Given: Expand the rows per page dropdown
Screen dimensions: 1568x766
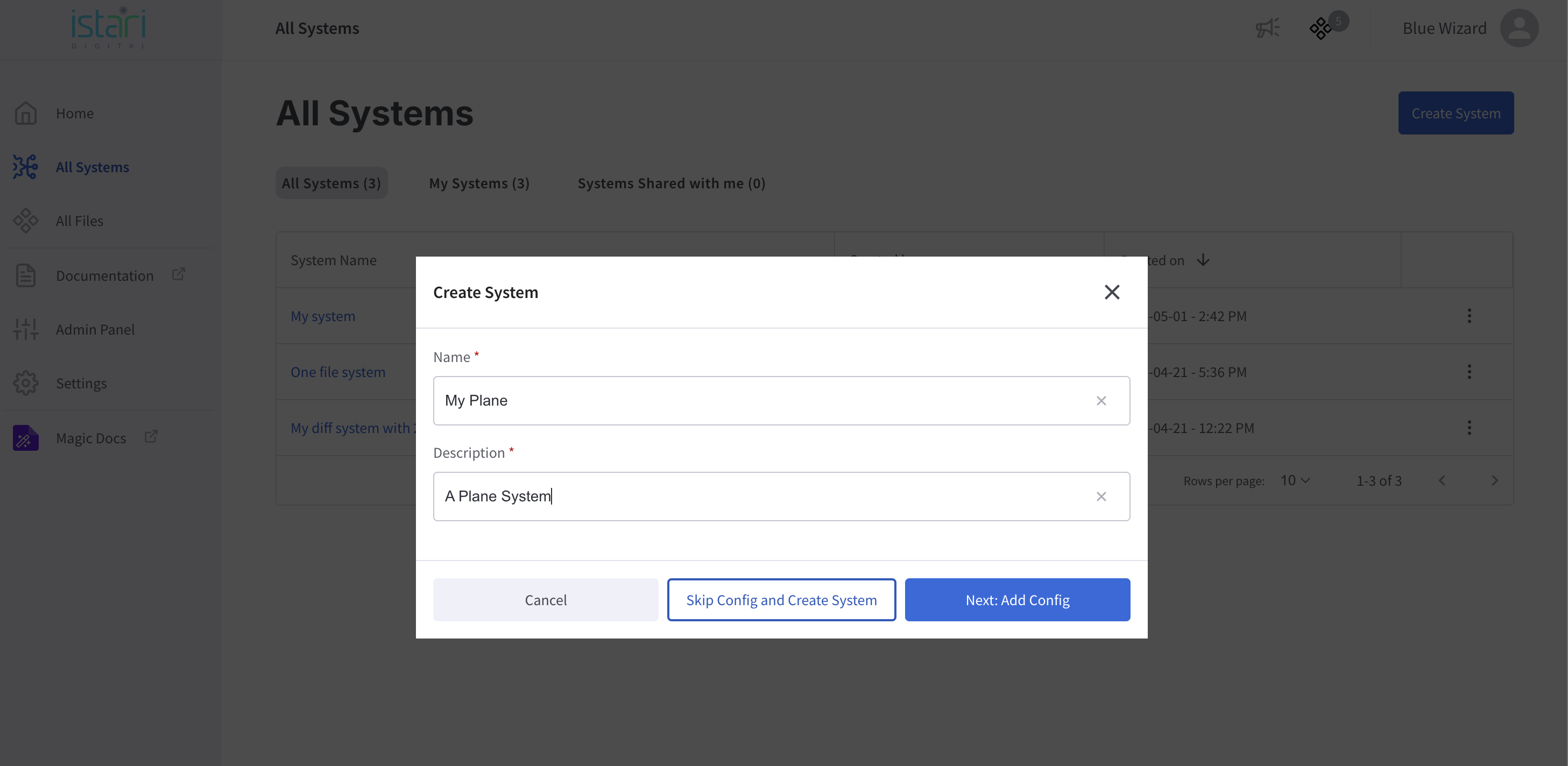Looking at the screenshot, I should [1295, 481].
